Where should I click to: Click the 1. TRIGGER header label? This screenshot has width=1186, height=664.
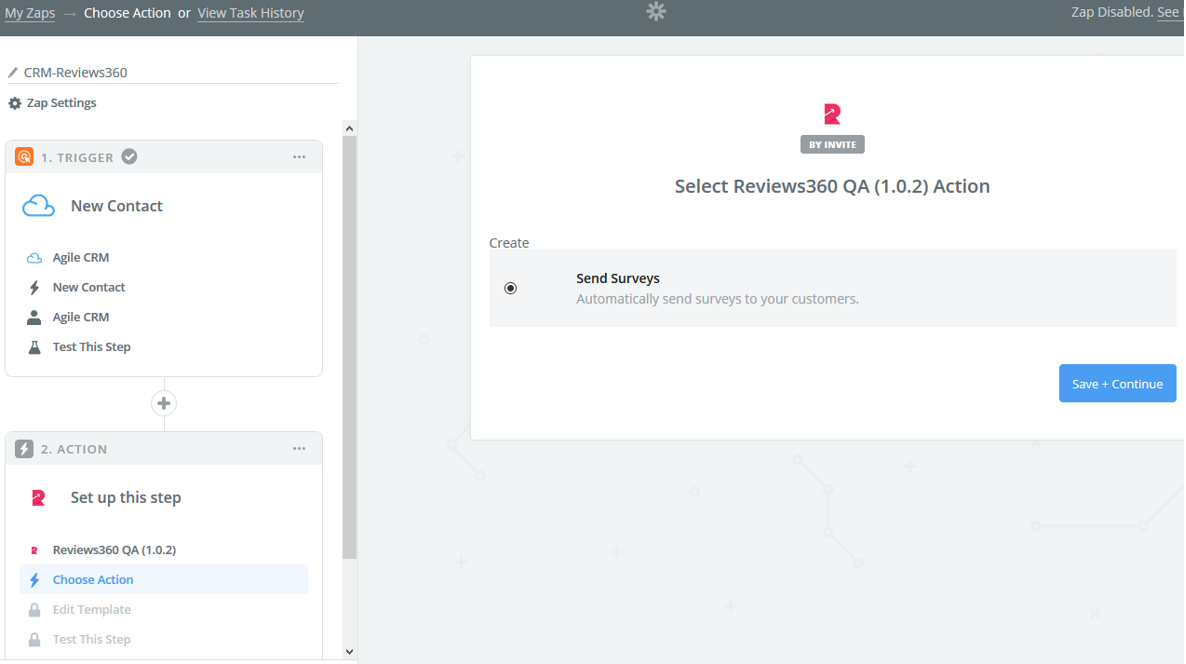pos(77,157)
